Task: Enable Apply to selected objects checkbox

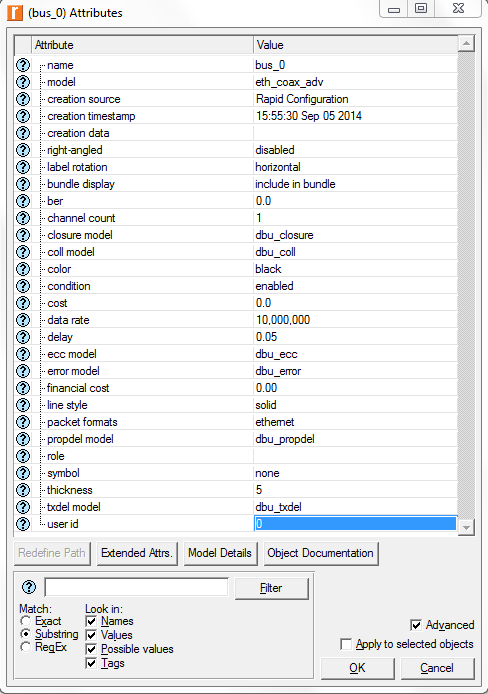Action: click(346, 644)
